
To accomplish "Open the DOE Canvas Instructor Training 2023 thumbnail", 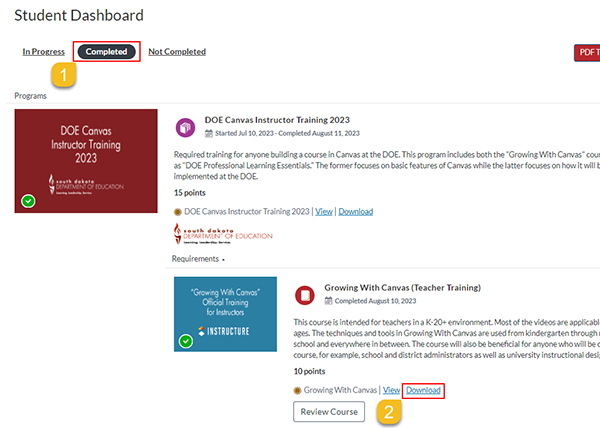I will (x=86, y=161).
